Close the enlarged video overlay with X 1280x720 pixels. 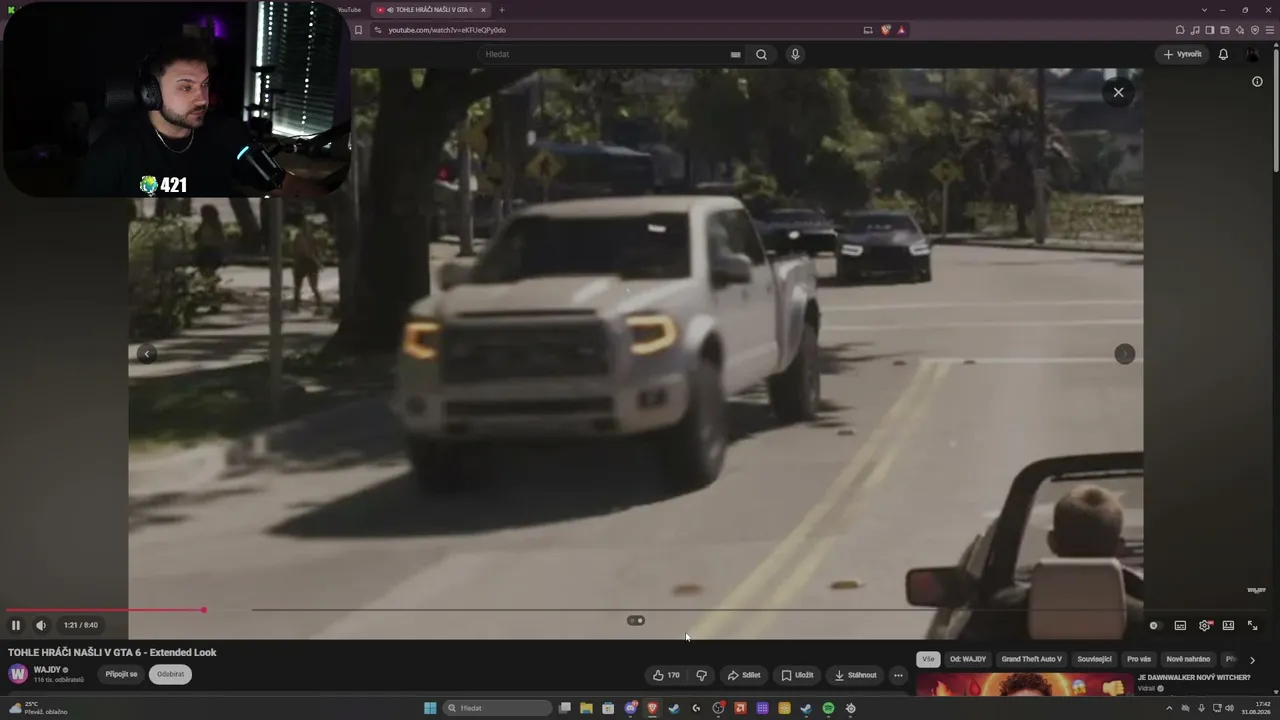pos(1118,92)
